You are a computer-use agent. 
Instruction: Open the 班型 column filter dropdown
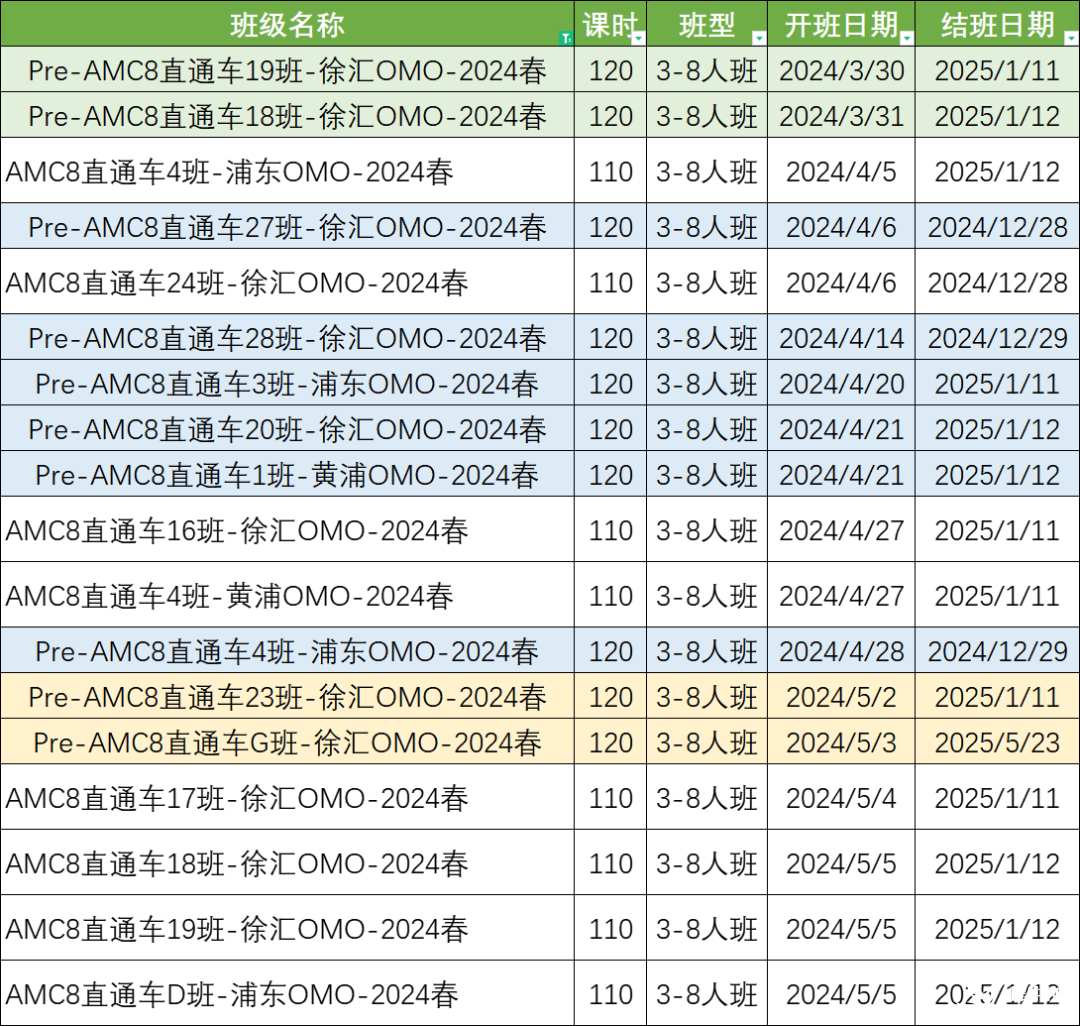(759, 38)
